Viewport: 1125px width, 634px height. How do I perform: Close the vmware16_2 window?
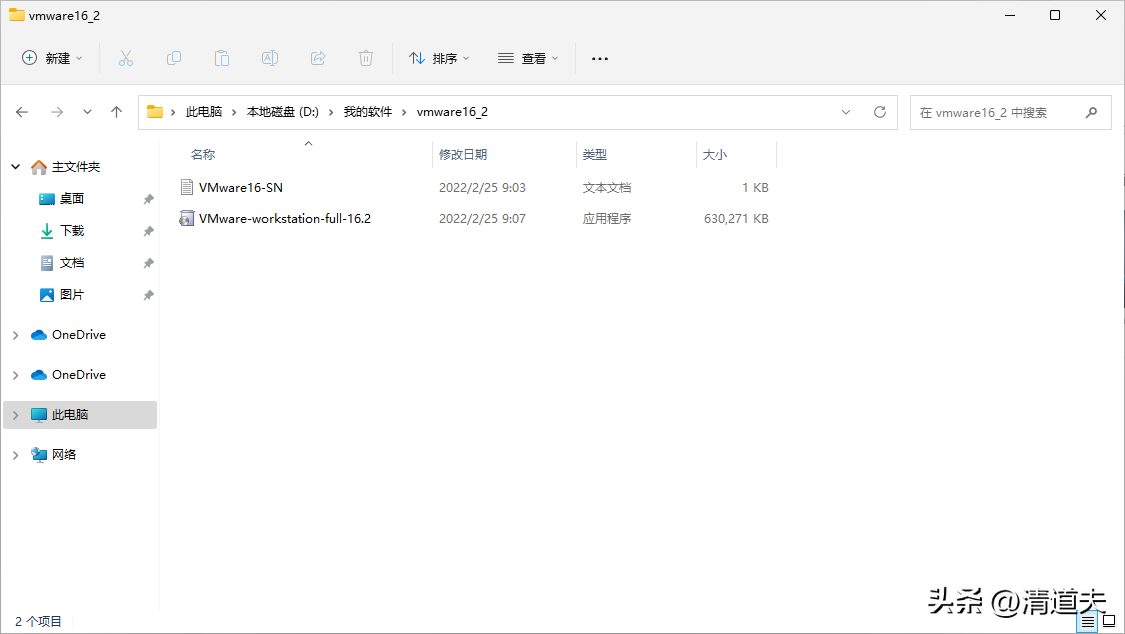pyautogui.click(x=1101, y=15)
